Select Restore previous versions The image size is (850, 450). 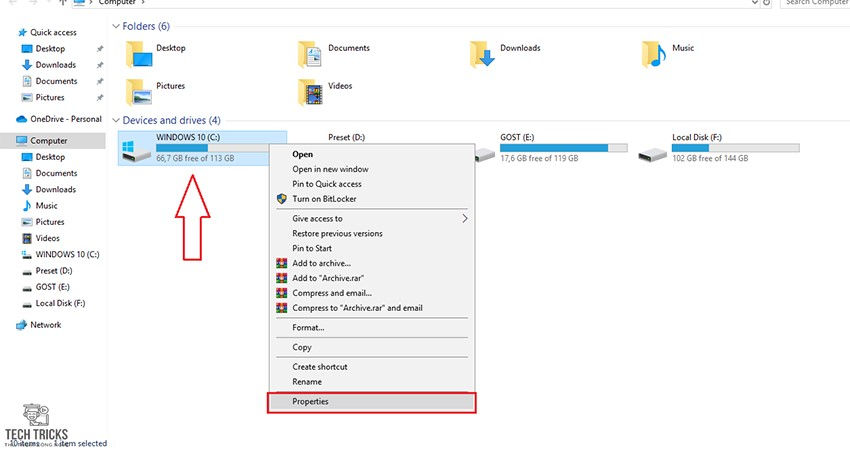pos(337,234)
